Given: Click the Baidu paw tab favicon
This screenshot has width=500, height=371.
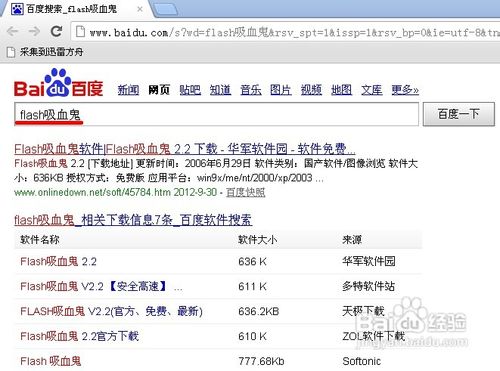Looking at the screenshot, I should (x=17, y=9).
